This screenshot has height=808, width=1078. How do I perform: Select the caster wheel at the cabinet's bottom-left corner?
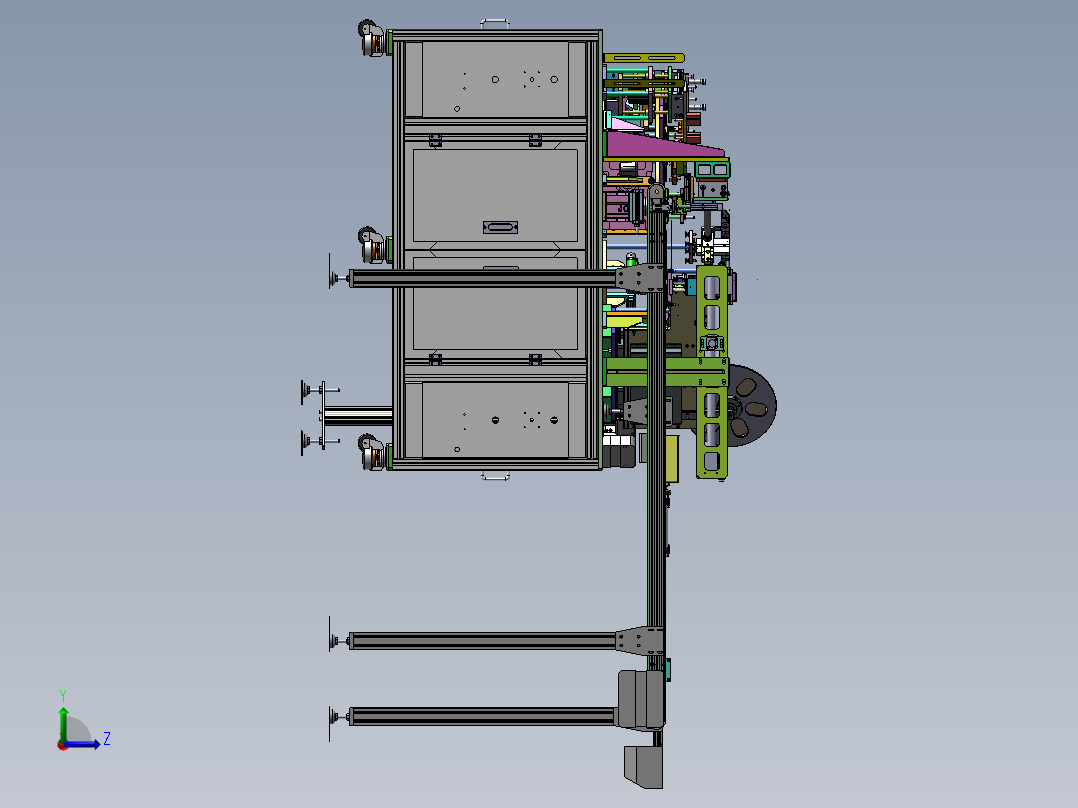point(372,453)
